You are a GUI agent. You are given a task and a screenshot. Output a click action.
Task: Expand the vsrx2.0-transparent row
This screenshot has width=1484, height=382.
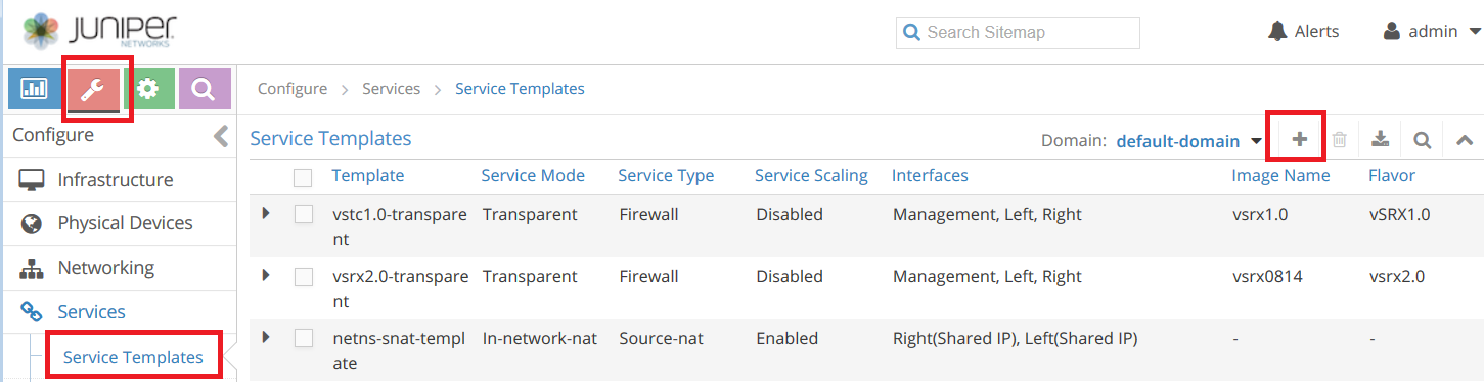tap(266, 275)
